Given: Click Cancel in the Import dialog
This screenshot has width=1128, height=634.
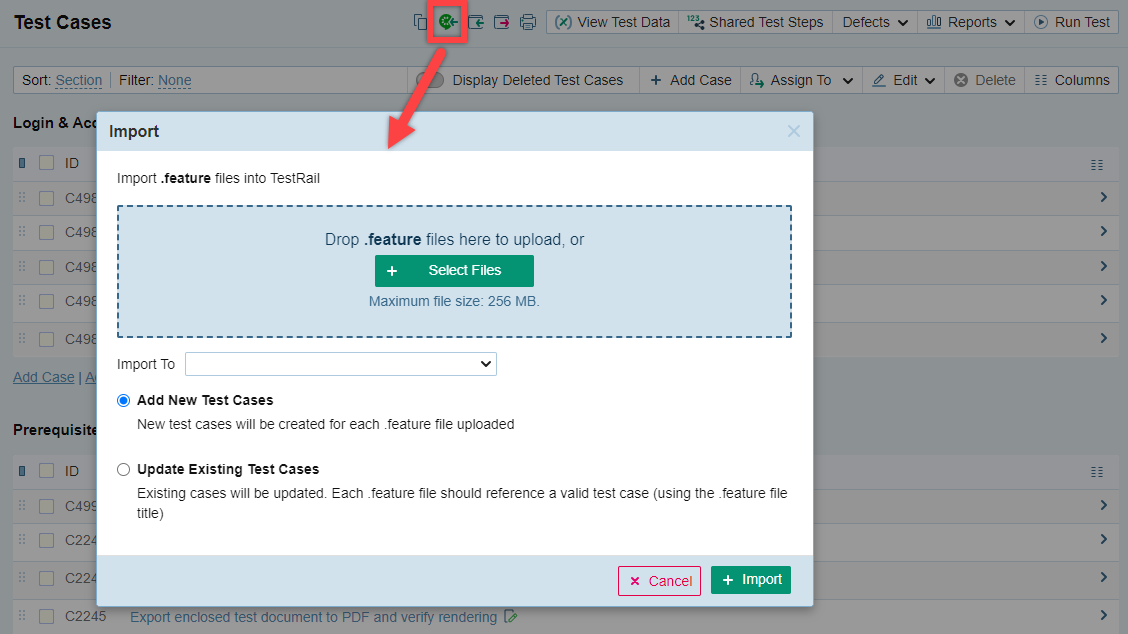Looking at the screenshot, I should click(659, 581).
